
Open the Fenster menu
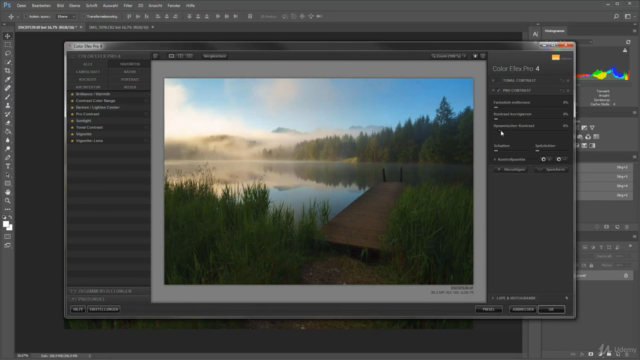174,6
